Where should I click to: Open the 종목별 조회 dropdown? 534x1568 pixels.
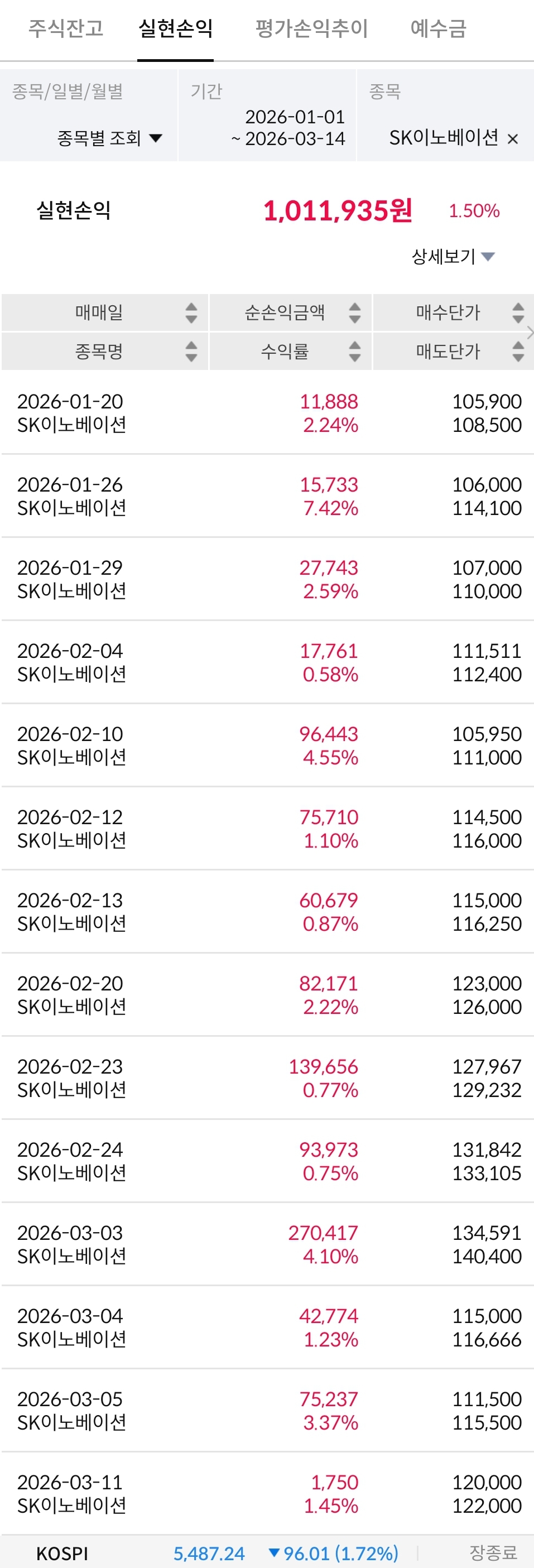pos(109,138)
